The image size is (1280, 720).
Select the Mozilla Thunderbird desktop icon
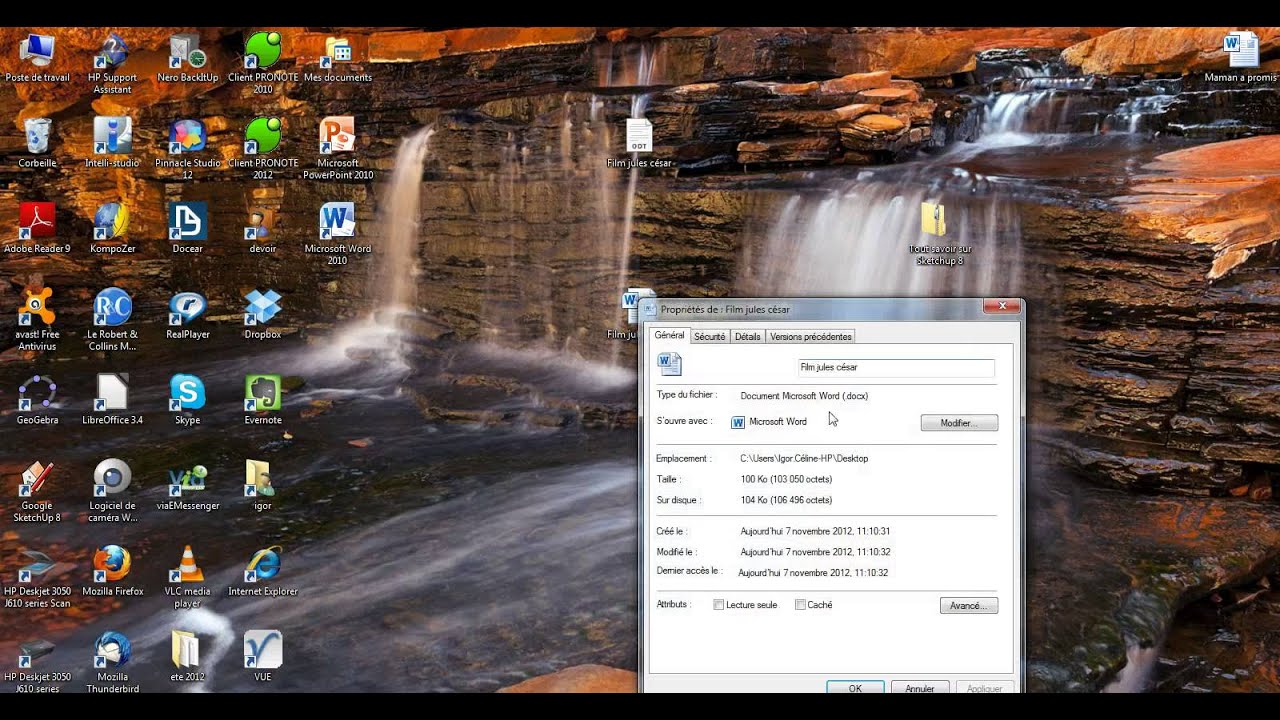pyautogui.click(x=112, y=661)
